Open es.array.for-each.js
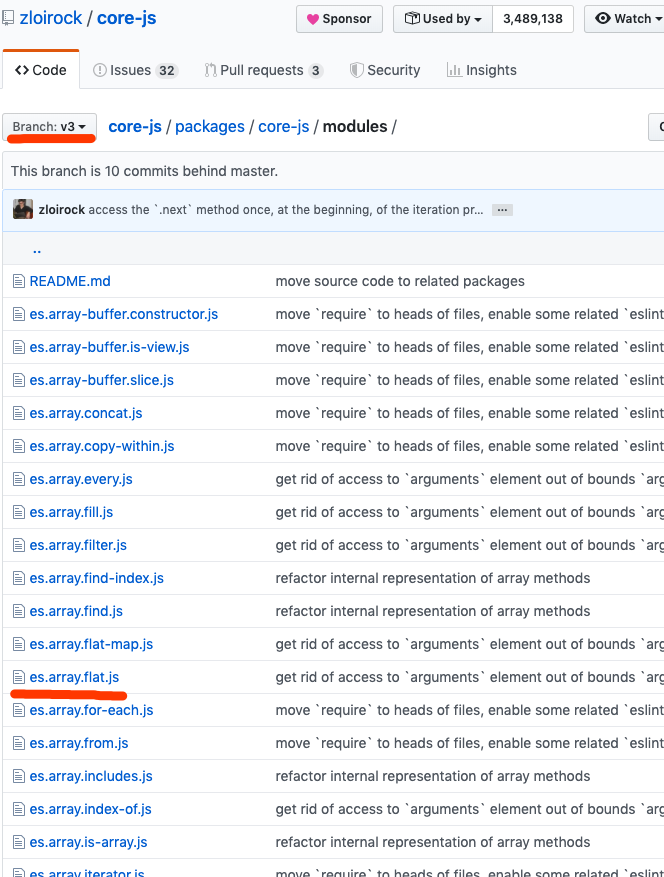Image resolution: width=664 pixels, height=877 pixels. [91, 710]
